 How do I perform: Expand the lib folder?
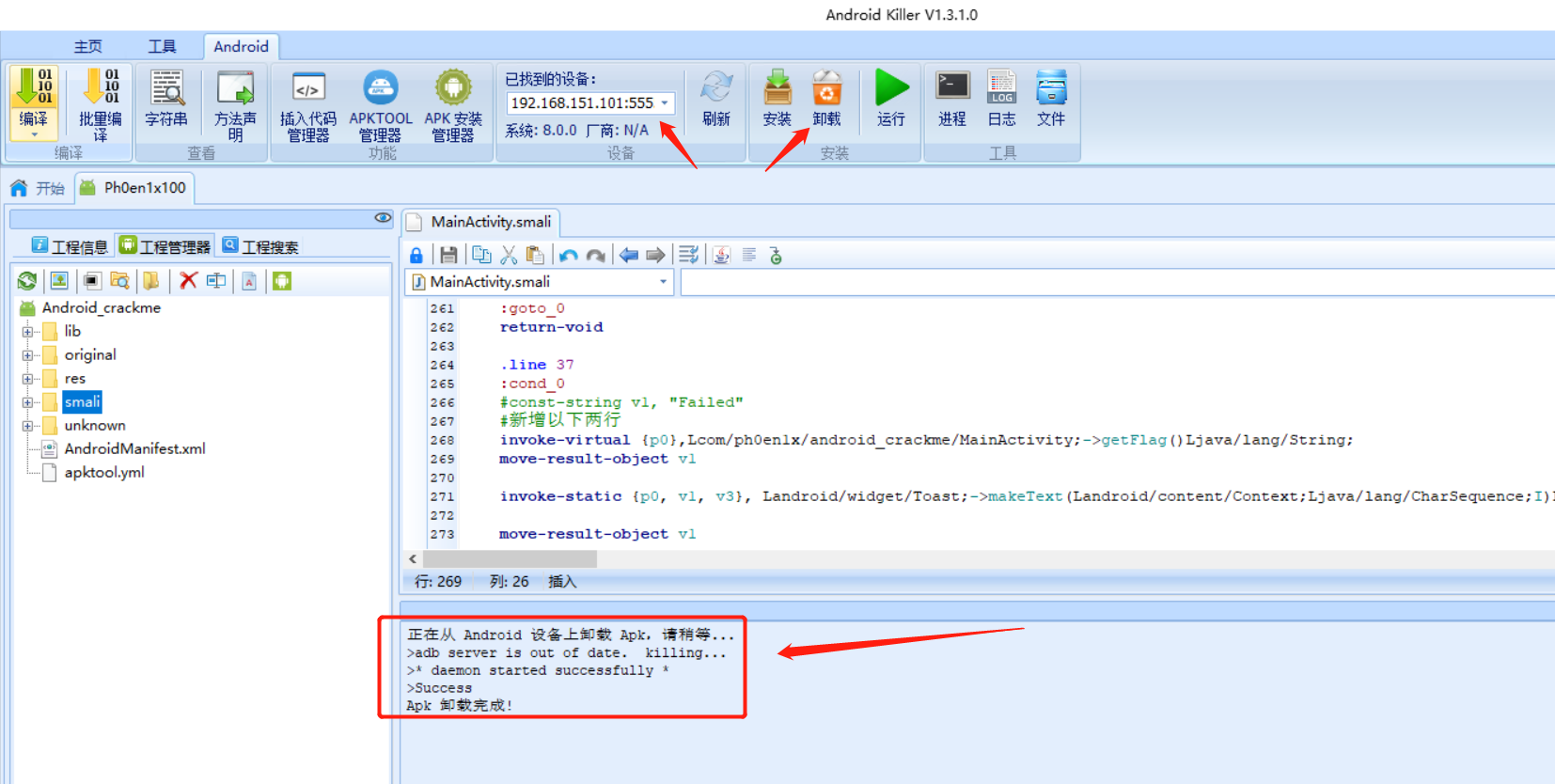click(x=27, y=332)
